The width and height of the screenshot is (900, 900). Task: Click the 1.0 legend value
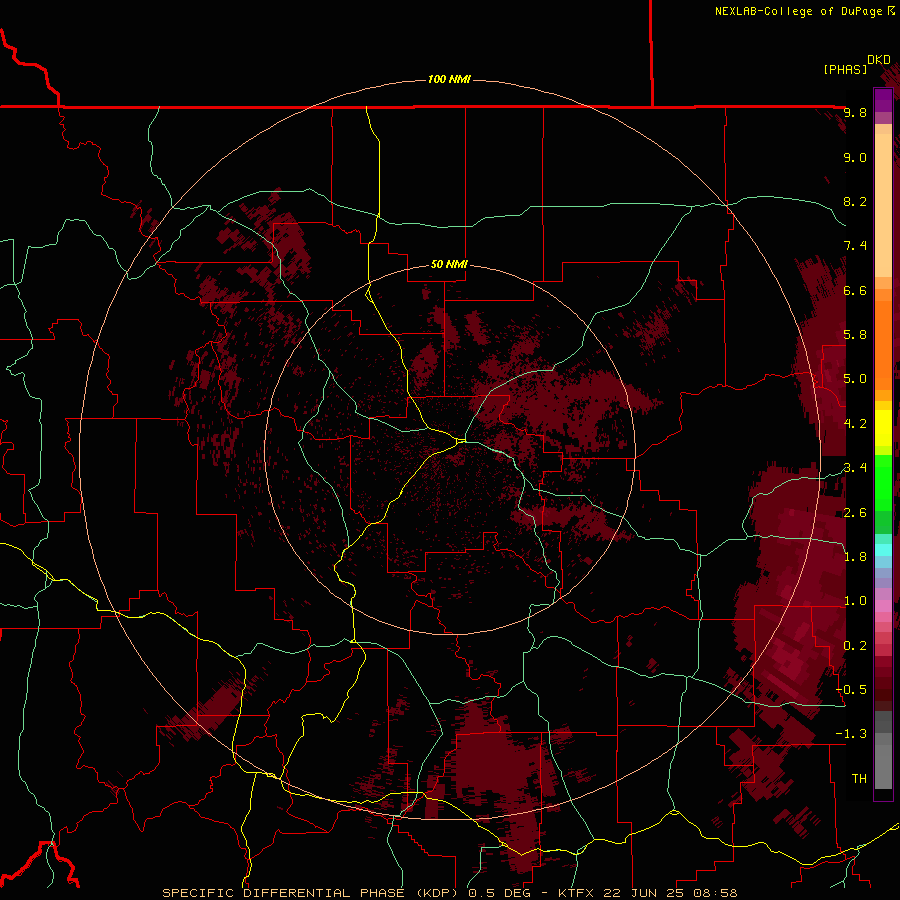tap(855, 601)
